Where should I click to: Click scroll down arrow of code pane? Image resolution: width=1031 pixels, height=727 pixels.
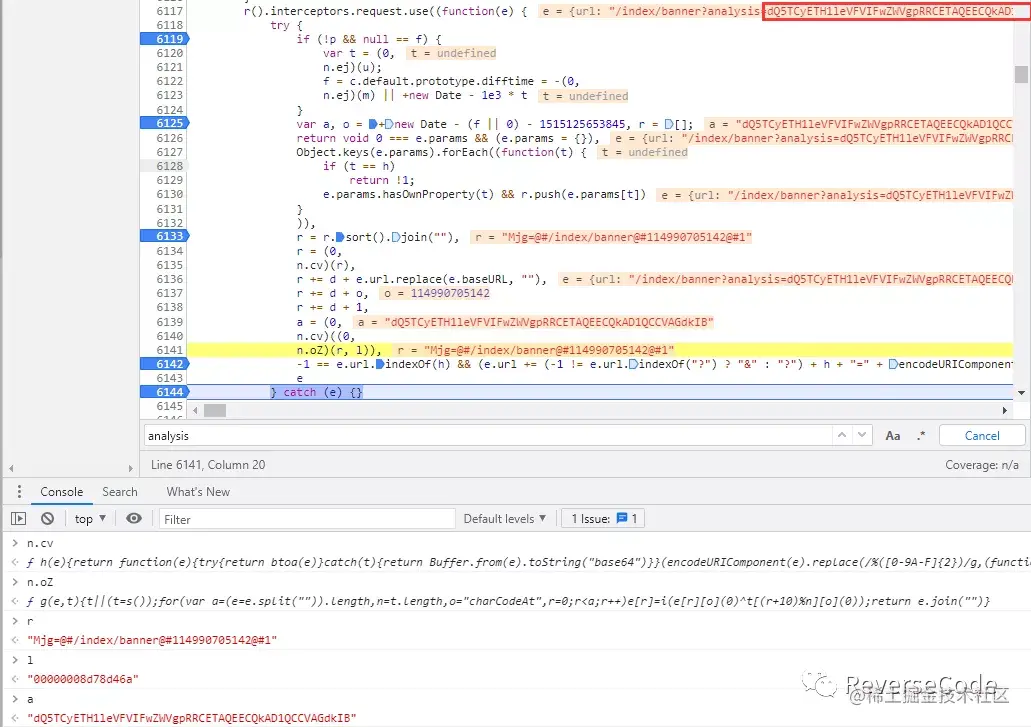1020,392
